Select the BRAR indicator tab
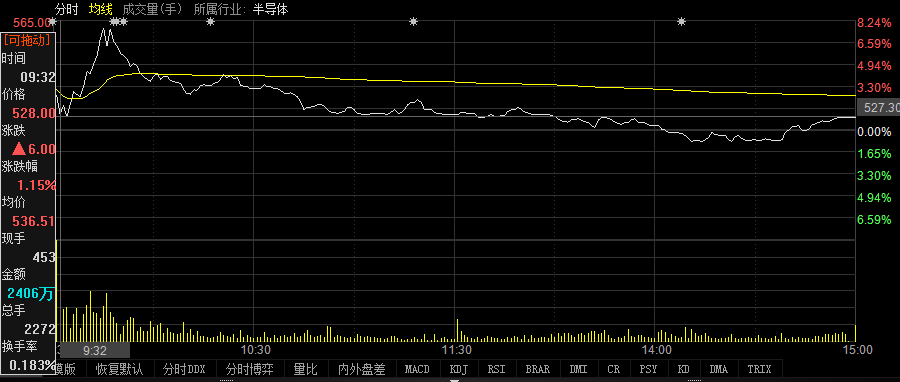The width and height of the screenshot is (900, 382). point(537,369)
